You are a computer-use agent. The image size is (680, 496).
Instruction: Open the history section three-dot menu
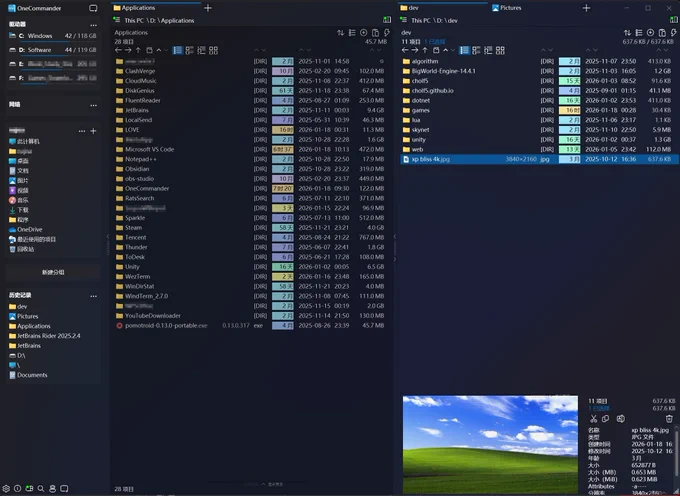pyautogui.click(x=93, y=296)
